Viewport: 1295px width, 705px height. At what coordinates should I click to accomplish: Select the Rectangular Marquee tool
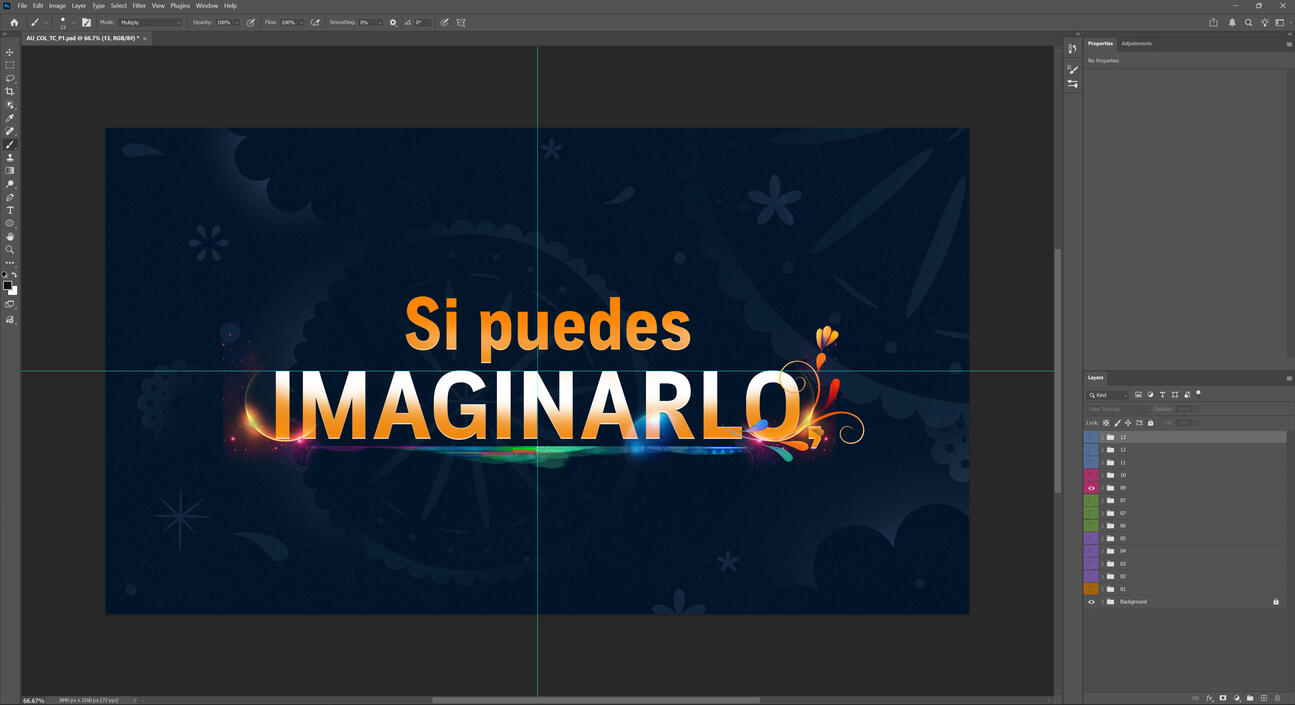(x=10, y=65)
